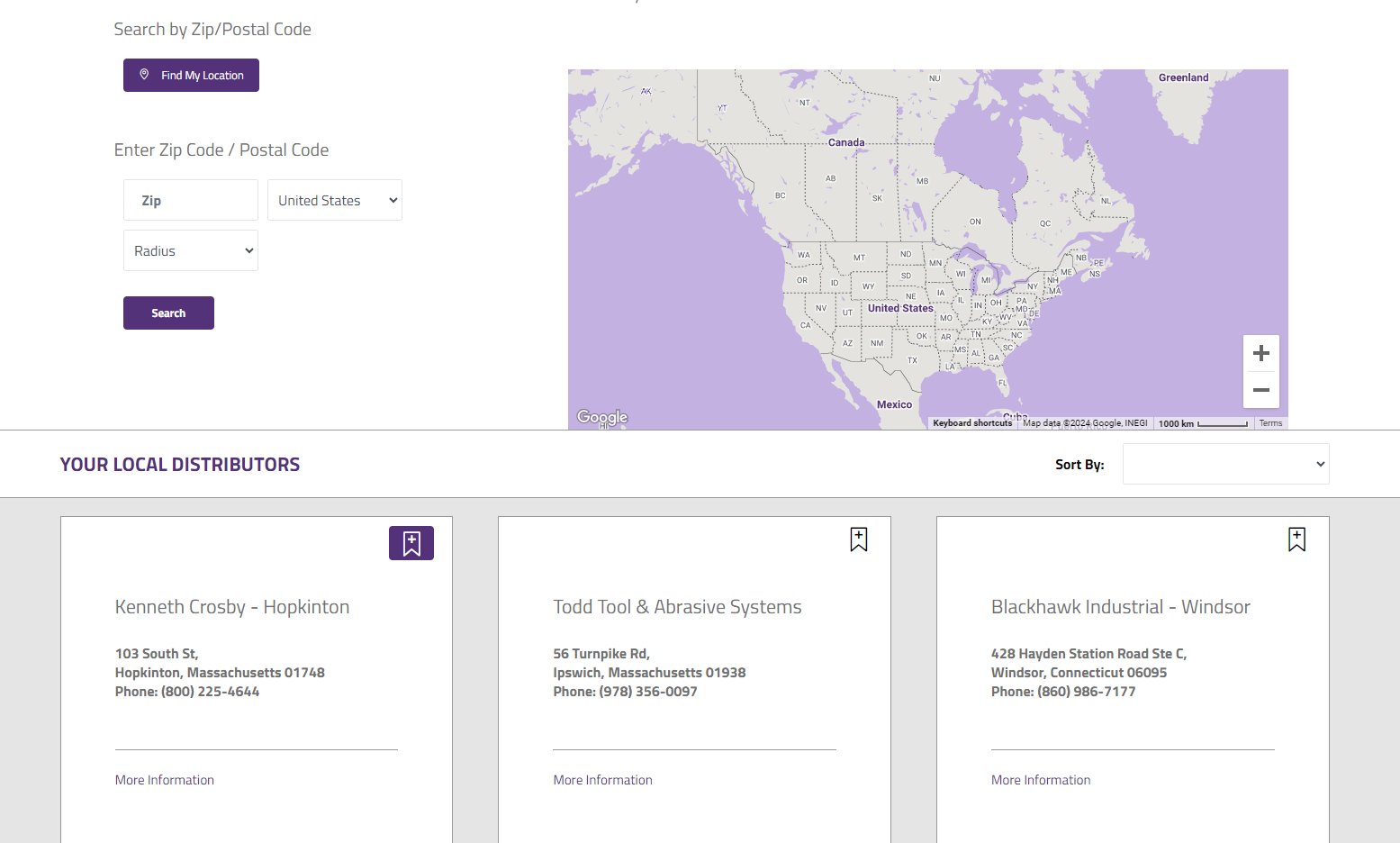Bookmark Blackhawk Industrial - Windsor distributor
The image size is (1400, 843).
tap(1296, 539)
